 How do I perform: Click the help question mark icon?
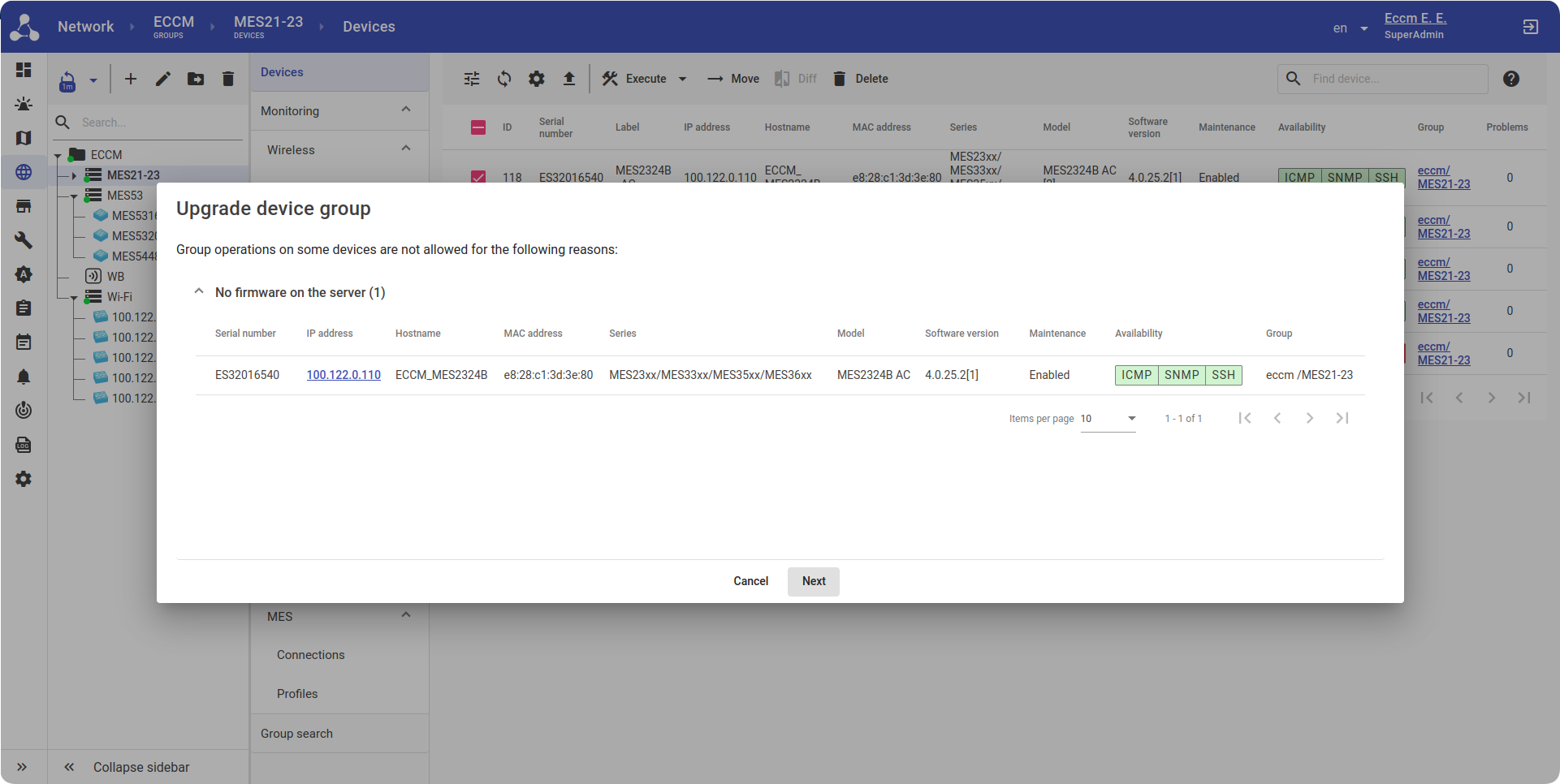[1510, 79]
